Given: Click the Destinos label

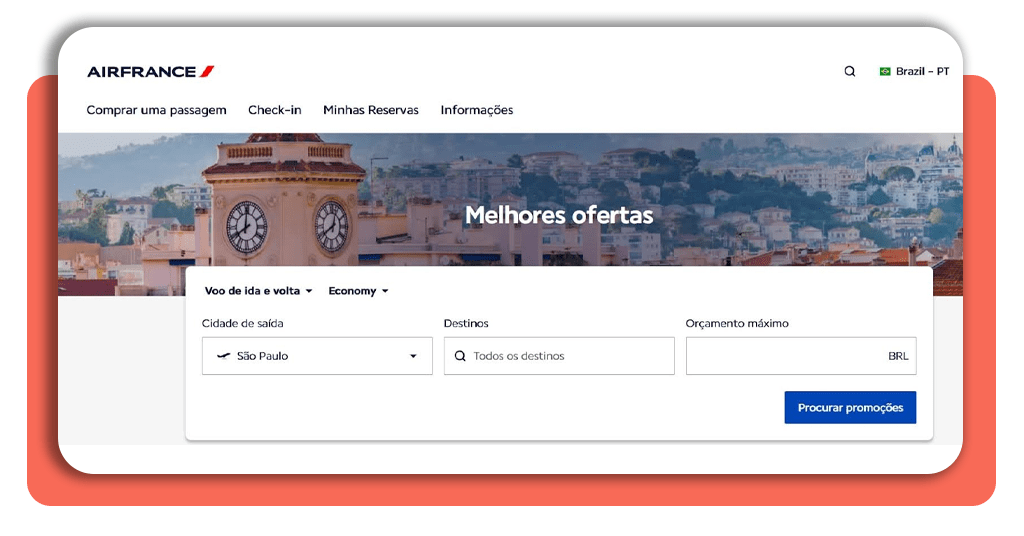Looking at the screenshot, I should click(466, 323).
